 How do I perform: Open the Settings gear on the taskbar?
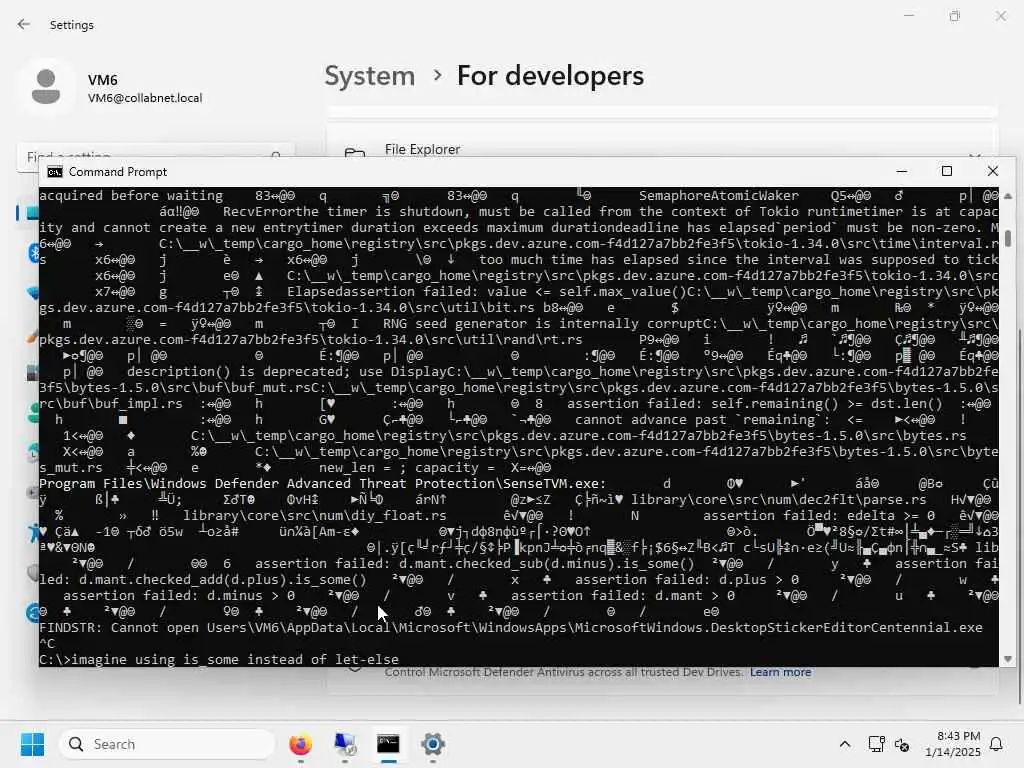(x=432, y=744)
